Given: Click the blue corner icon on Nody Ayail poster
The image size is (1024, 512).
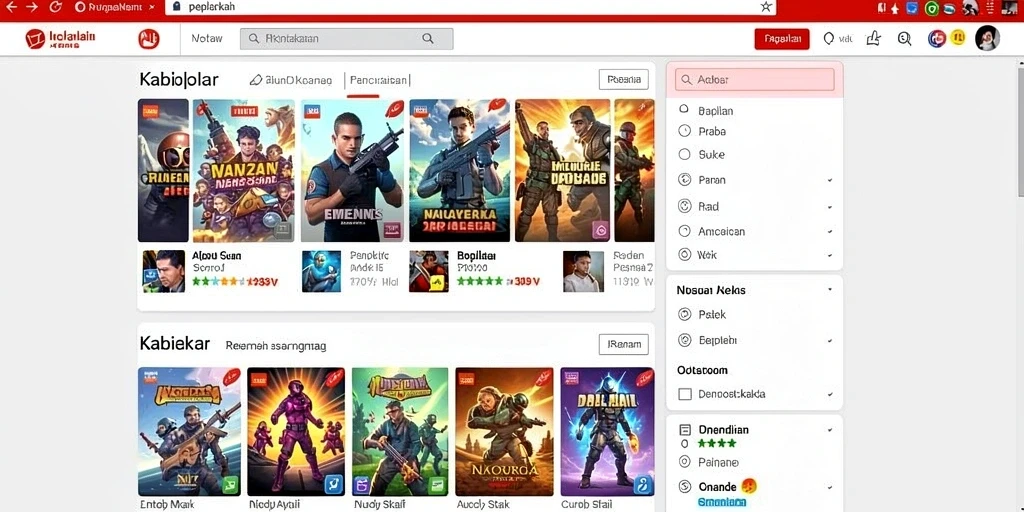Looking at the screenshot, I should click(334, 484).
